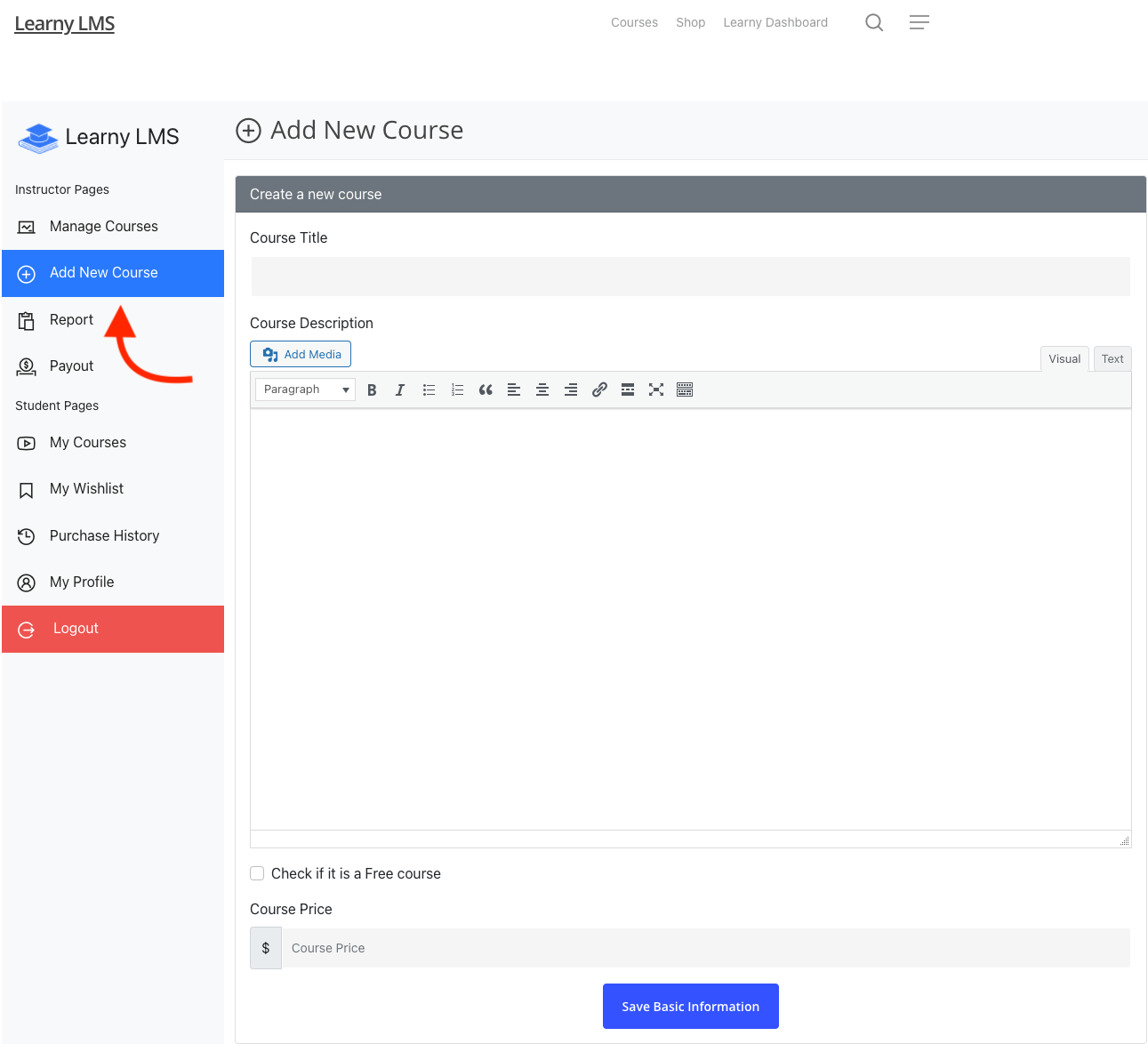
Task: Click the circled plus icon beside the page title
Action: click(x=248, y=131)
